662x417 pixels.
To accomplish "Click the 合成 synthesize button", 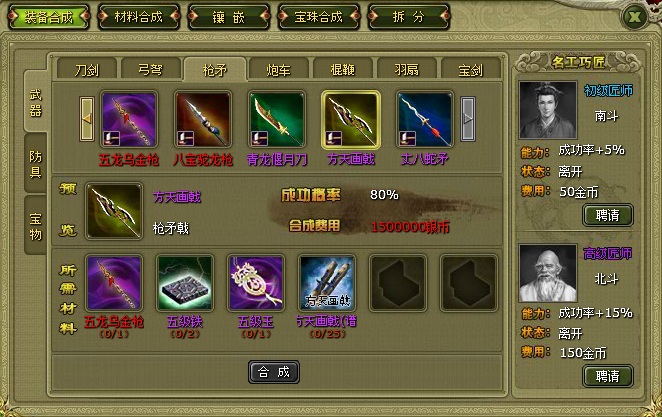I will [274, 372].
